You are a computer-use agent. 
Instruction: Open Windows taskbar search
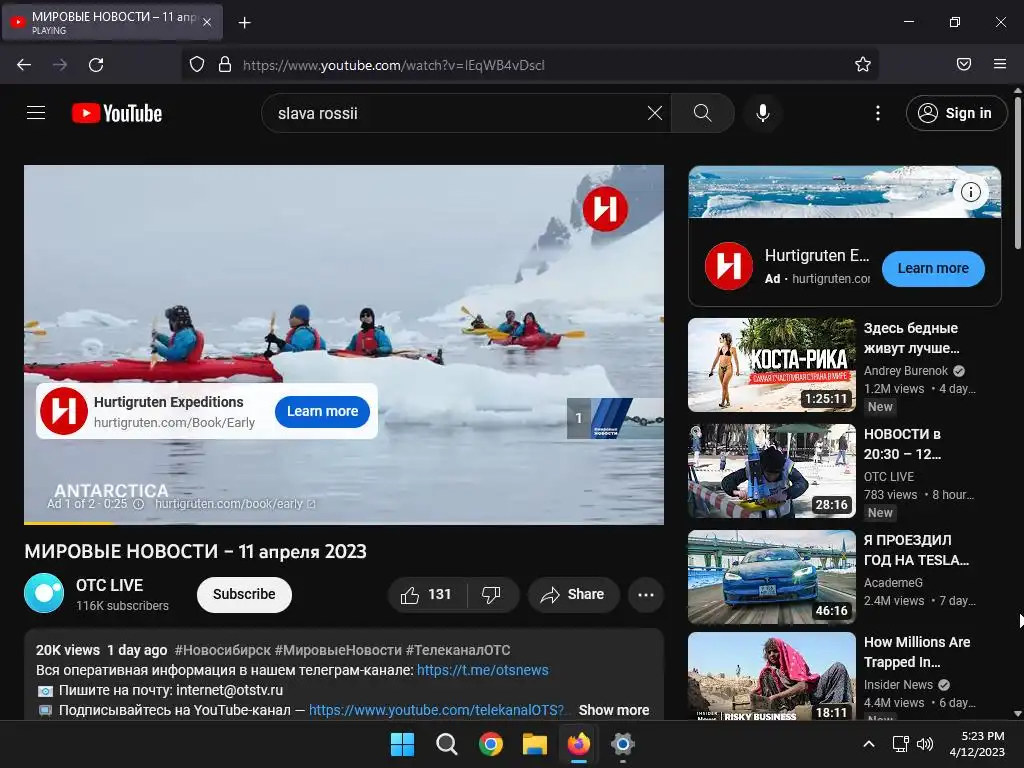(x=447, y=744)
